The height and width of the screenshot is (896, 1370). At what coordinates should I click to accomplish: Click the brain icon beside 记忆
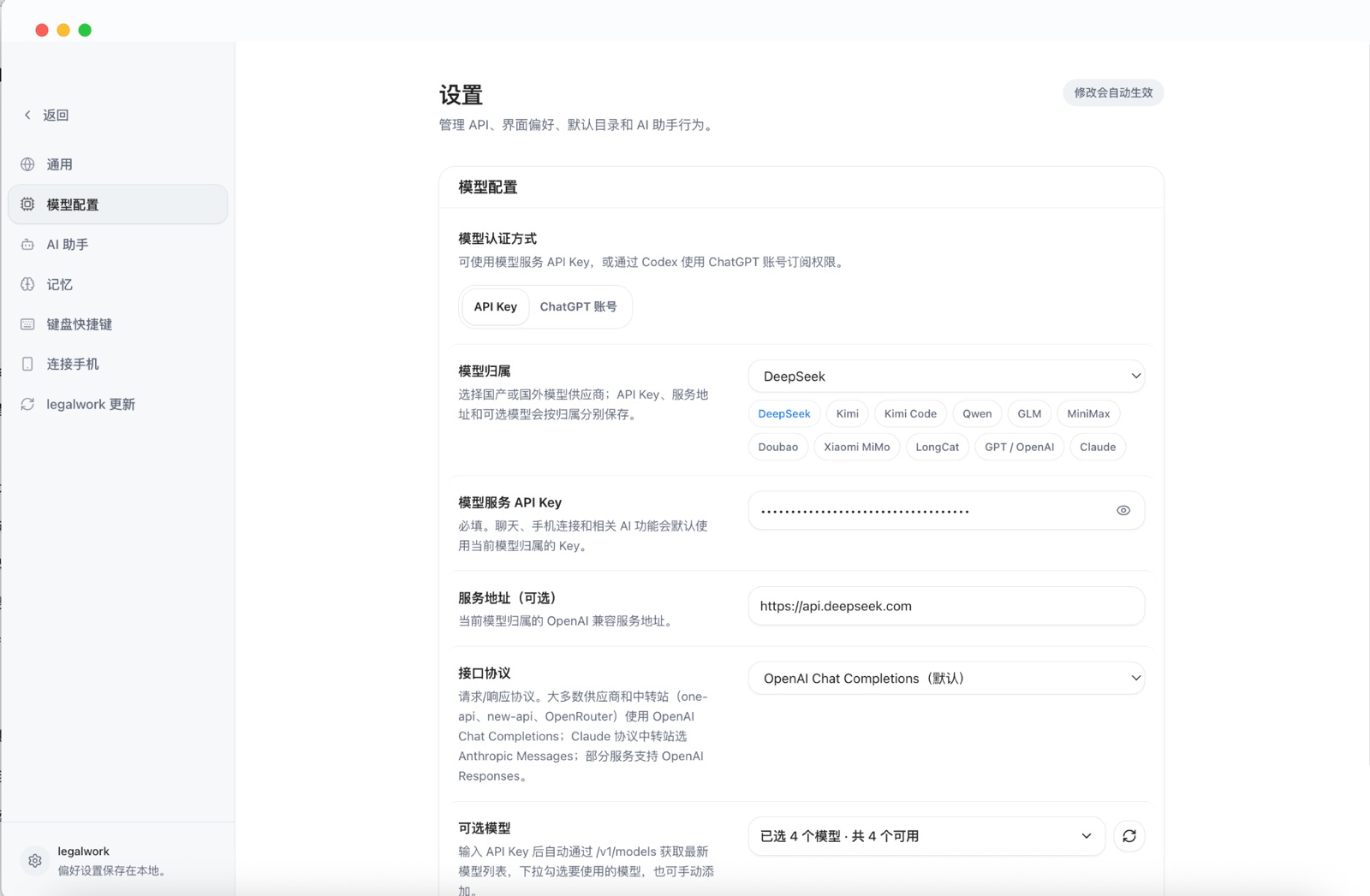click(27, 284)
